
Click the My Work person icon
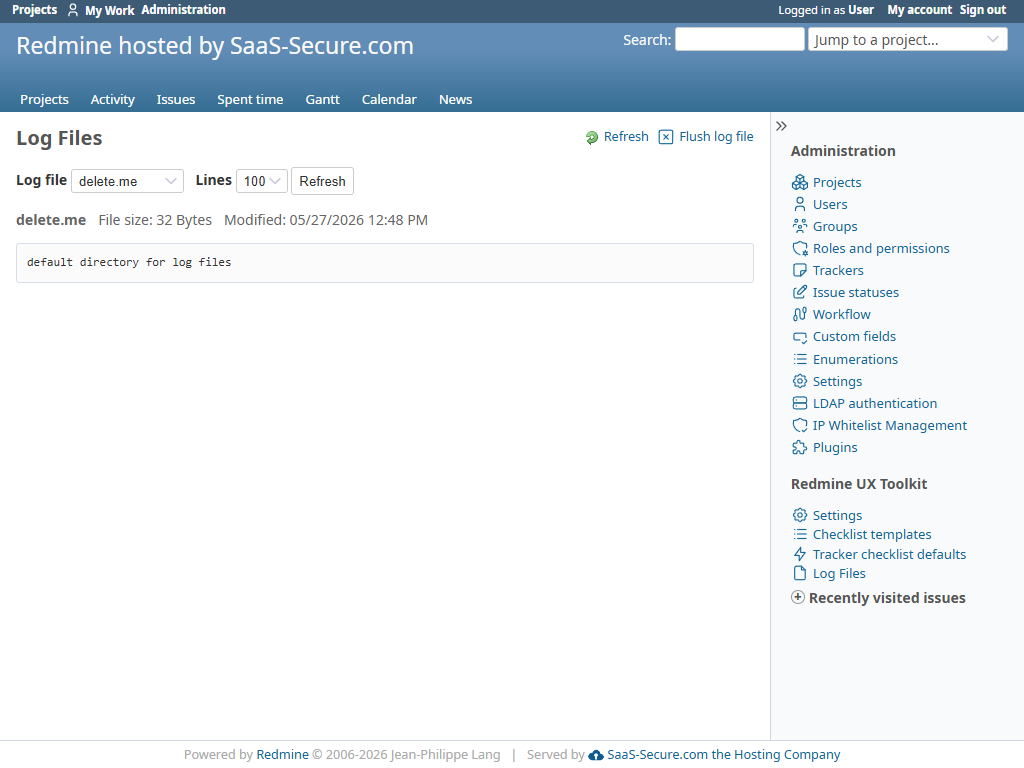73,10
